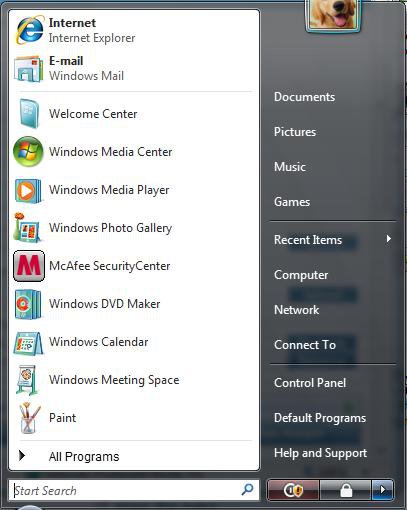Screen dimensions: 407x510
Task: Launch the Windows Media Center orb icon
Action: tap(28, 152)
